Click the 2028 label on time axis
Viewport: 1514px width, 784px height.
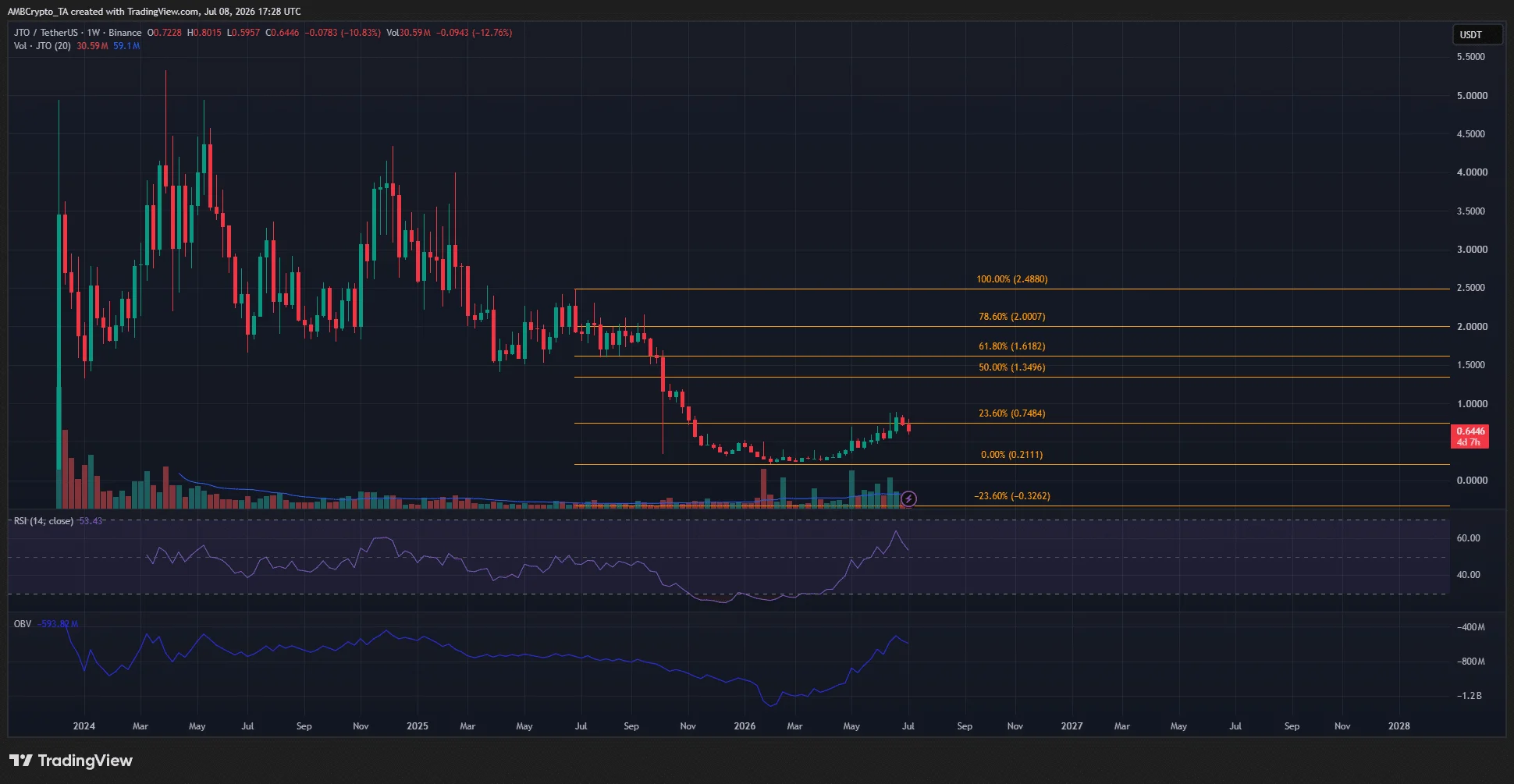point(1399,726)
